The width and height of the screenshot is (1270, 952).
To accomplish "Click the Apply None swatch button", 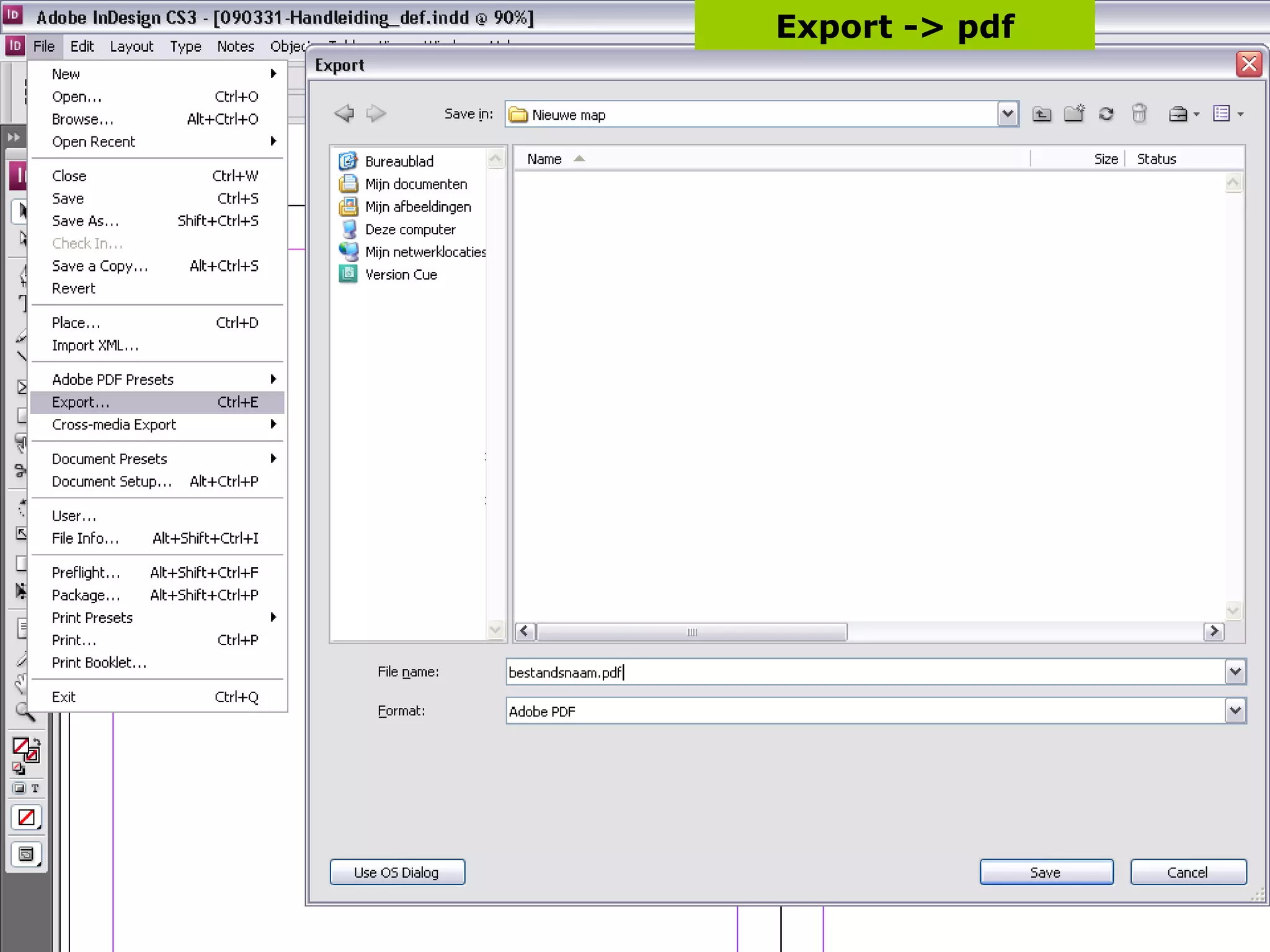I will (26, 818).
